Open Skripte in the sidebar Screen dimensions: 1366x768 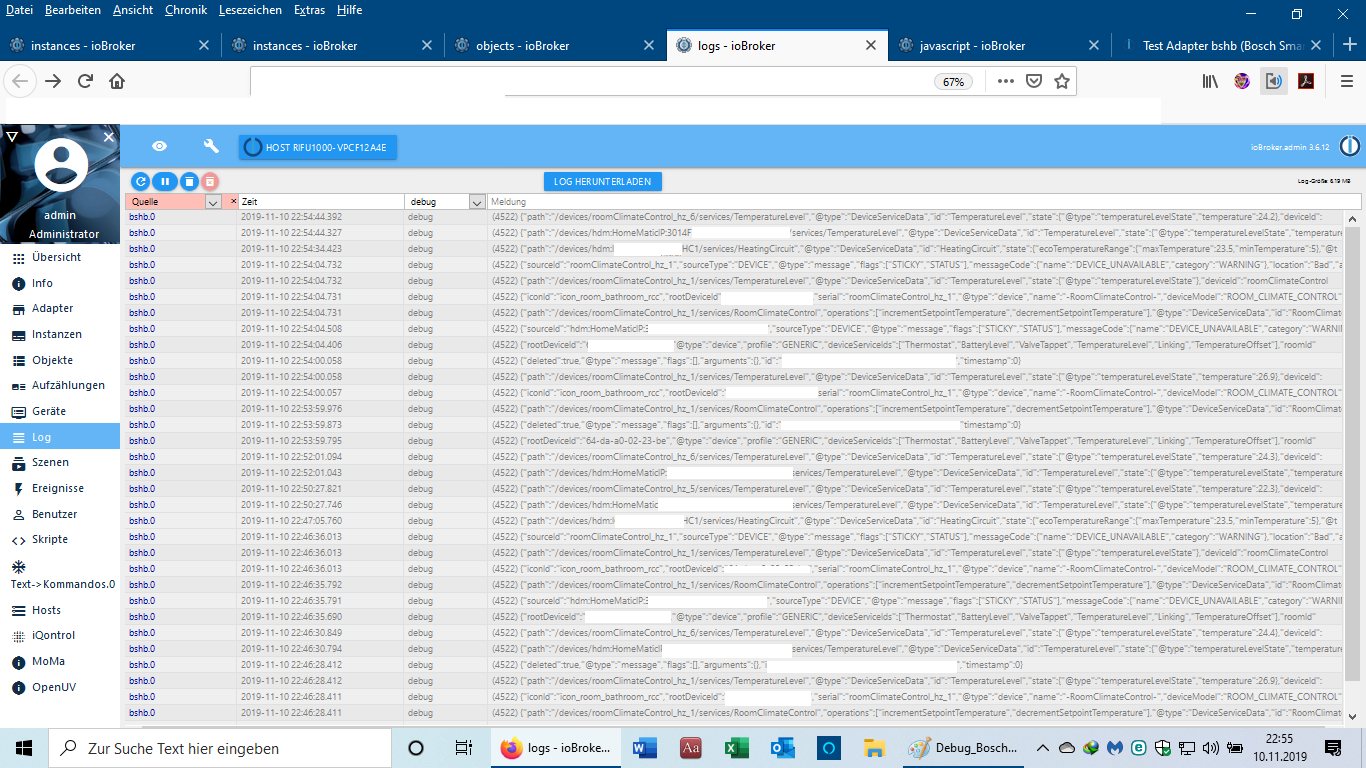[60, 539]
